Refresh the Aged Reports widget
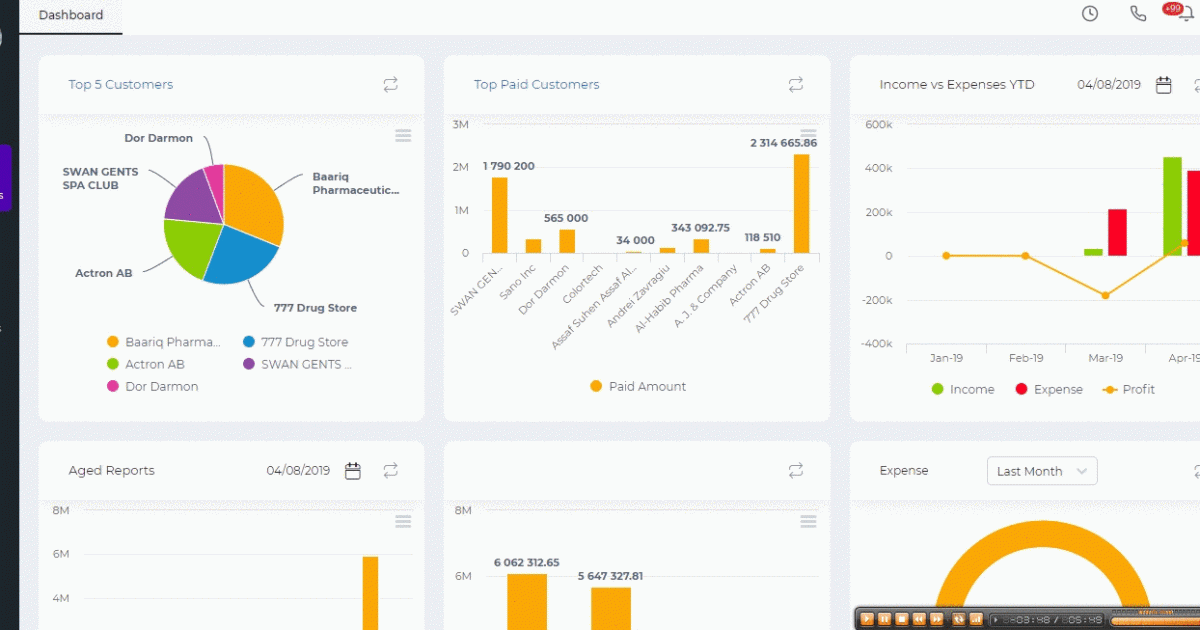This screenshot has height=630, width=1200. coord(391,470)
